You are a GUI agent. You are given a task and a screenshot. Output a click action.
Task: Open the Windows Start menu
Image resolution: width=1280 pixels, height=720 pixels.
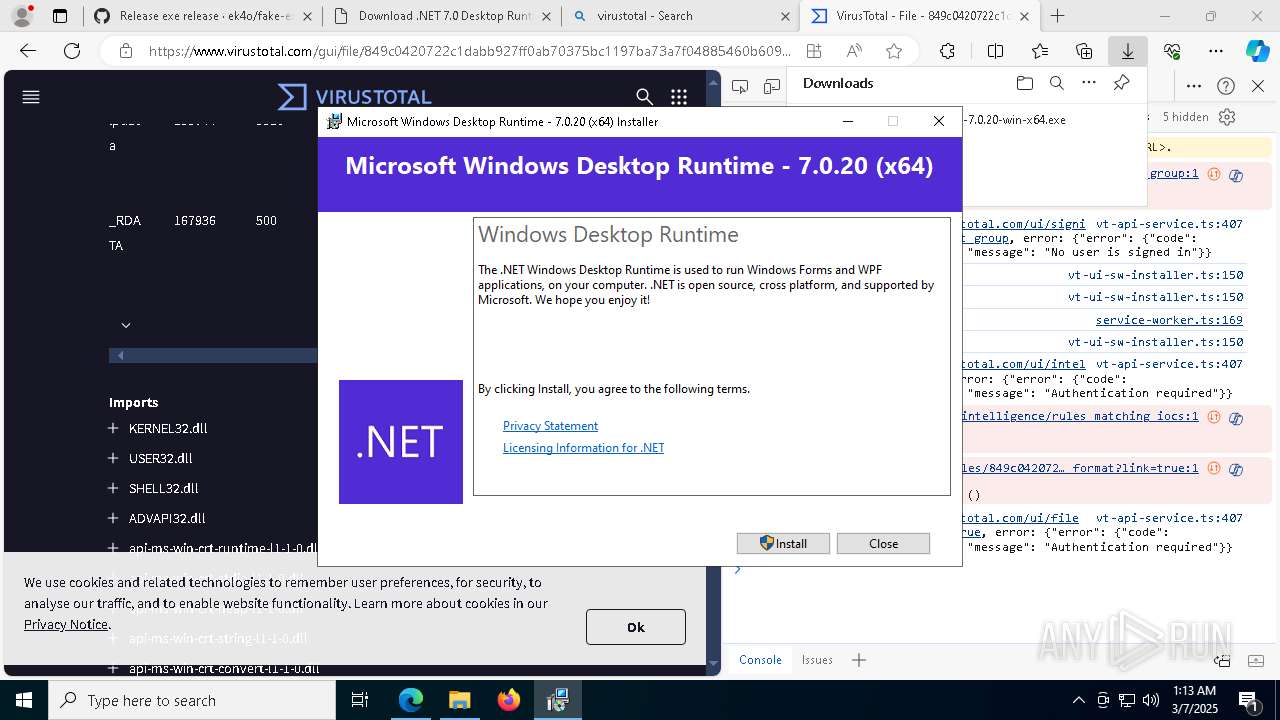[24, 700]
